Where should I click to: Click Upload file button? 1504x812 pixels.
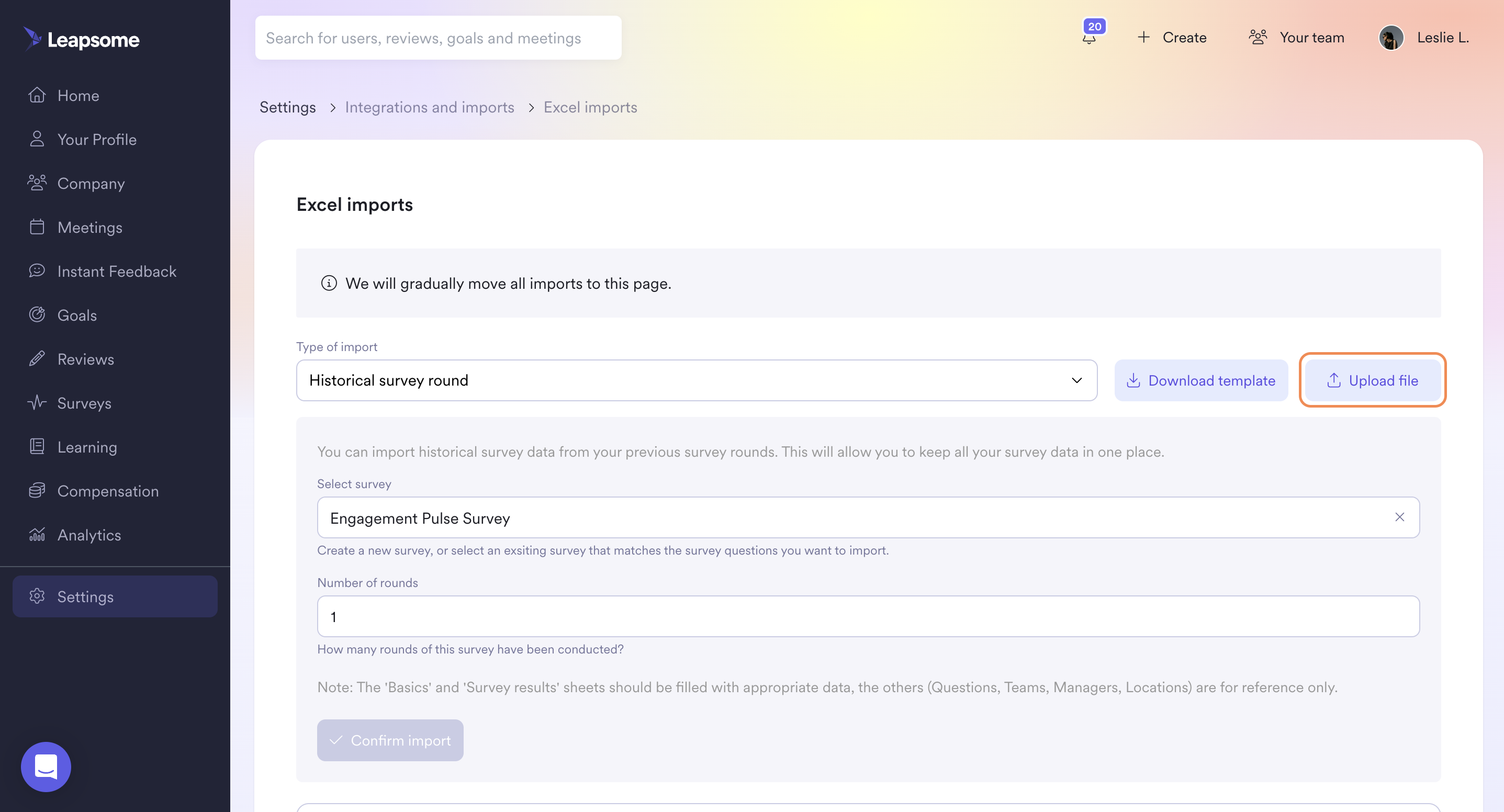point(1373,380)
